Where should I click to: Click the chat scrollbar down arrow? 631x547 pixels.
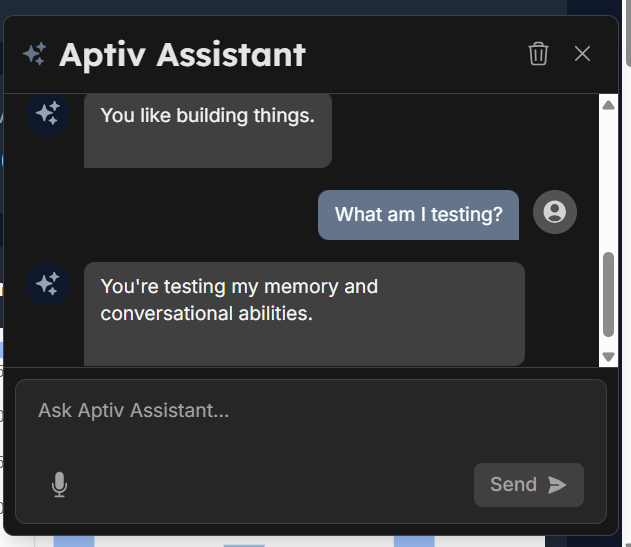[x=608, y=356]
